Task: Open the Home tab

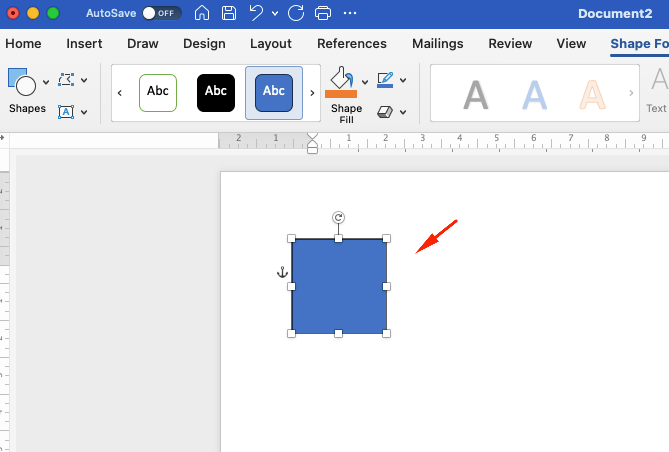Action: click(23, 44)
